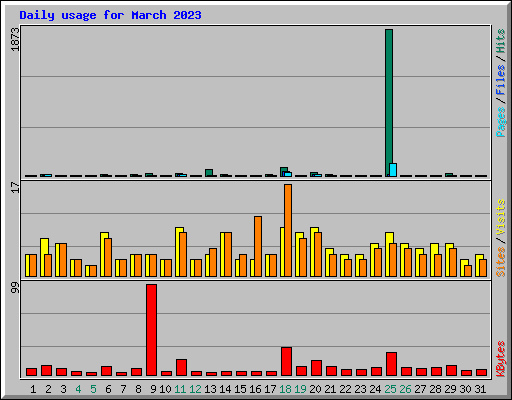Click the 'Files' legend label
512x400 pixels.
tap(500, 80)
